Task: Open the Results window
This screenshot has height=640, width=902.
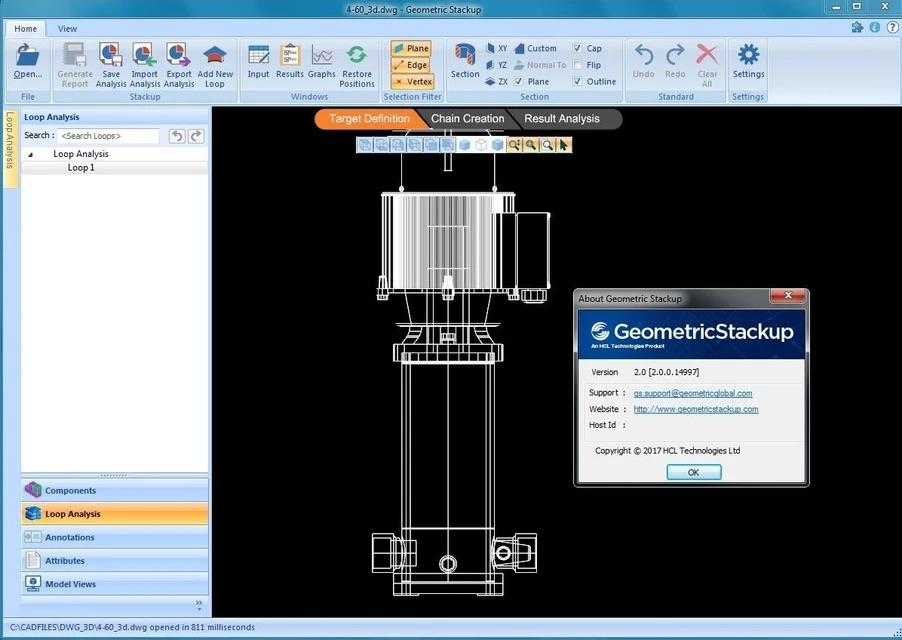Action: click(x=289, y=61)
